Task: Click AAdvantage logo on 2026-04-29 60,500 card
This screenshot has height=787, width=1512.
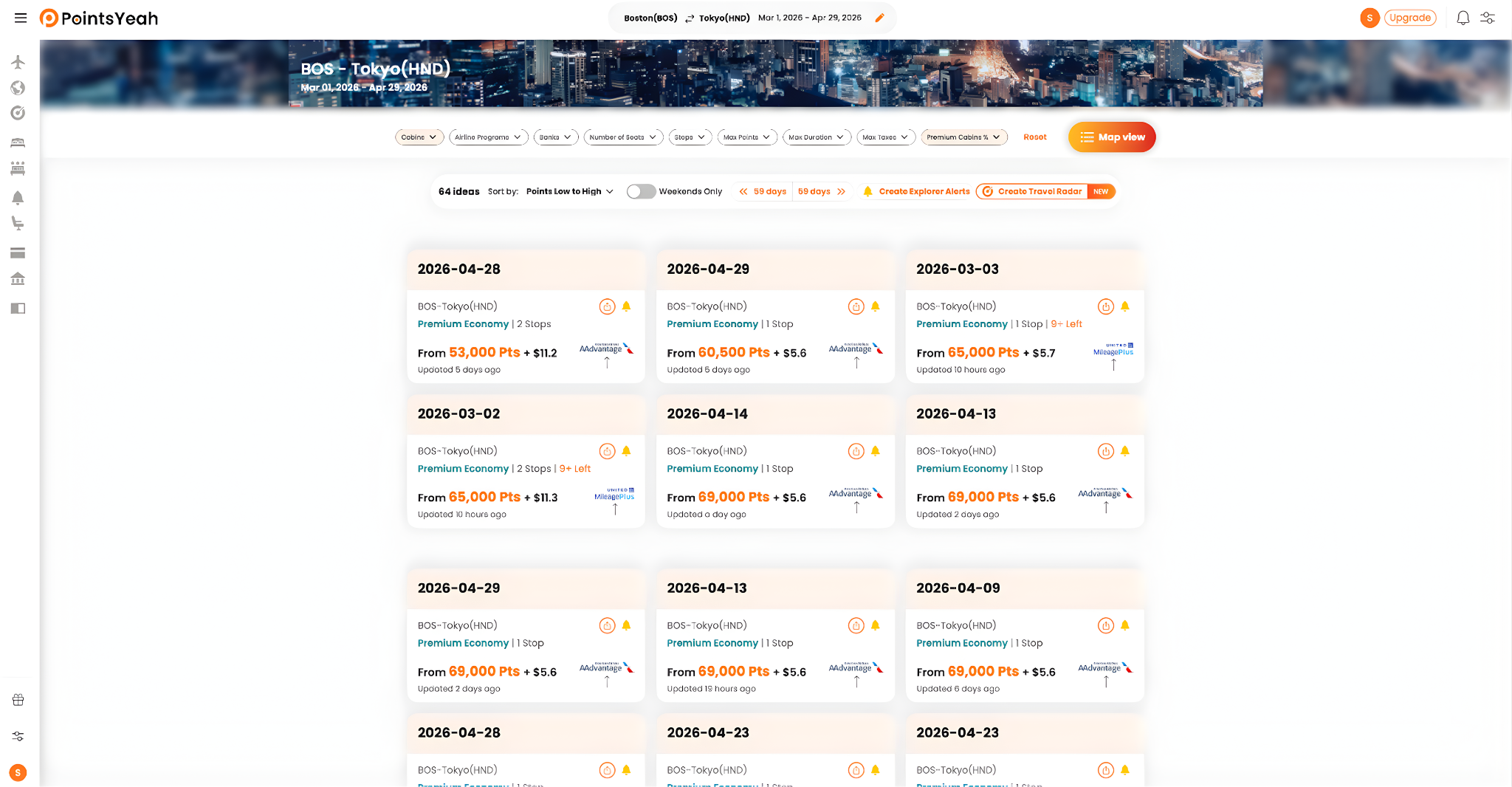Action: coord(855,348)
